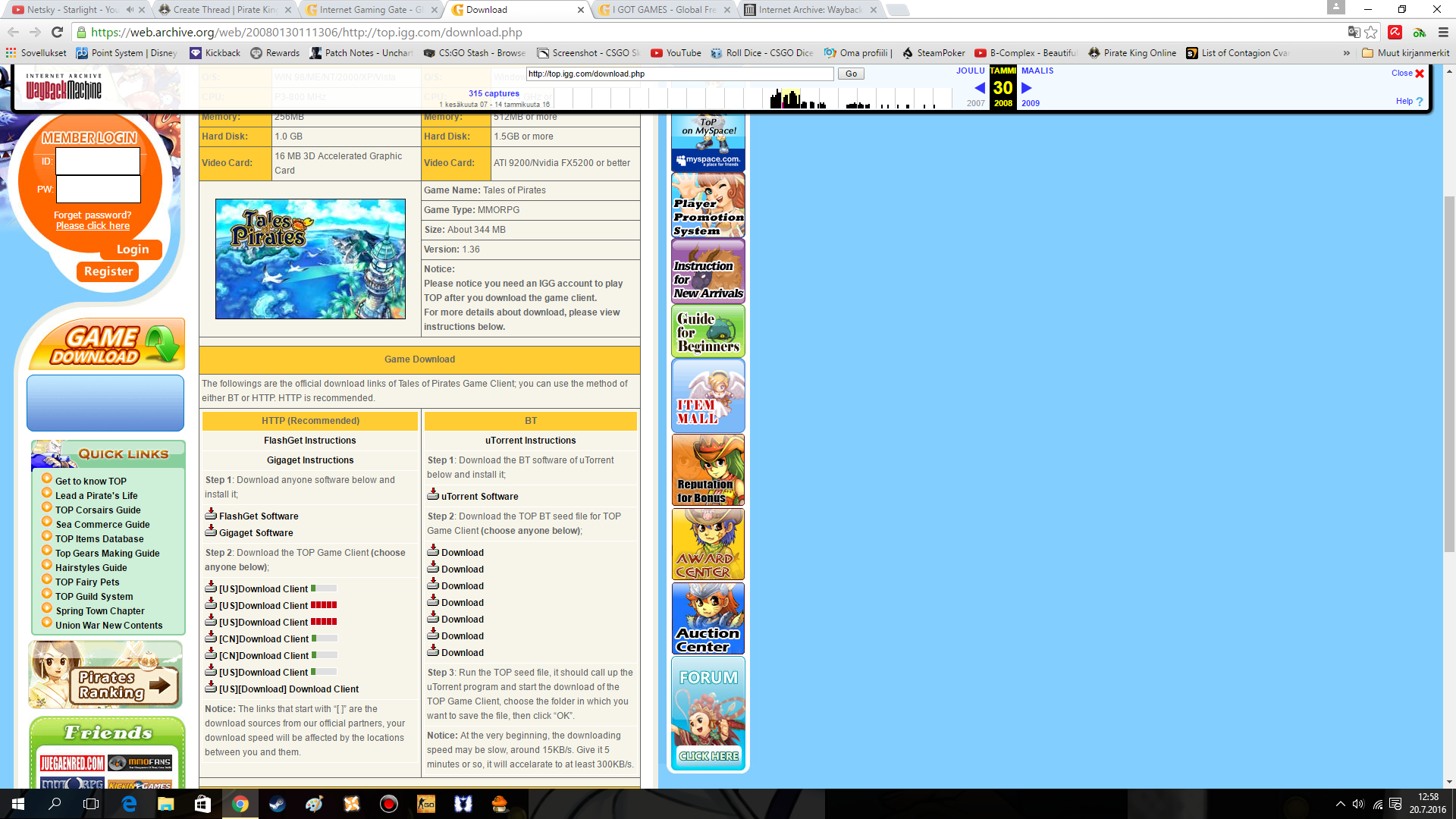Open the Muut kirjanmerkit bookmarks folder
Viewport: 1456px width, 819px height.
pos(1406,53)
